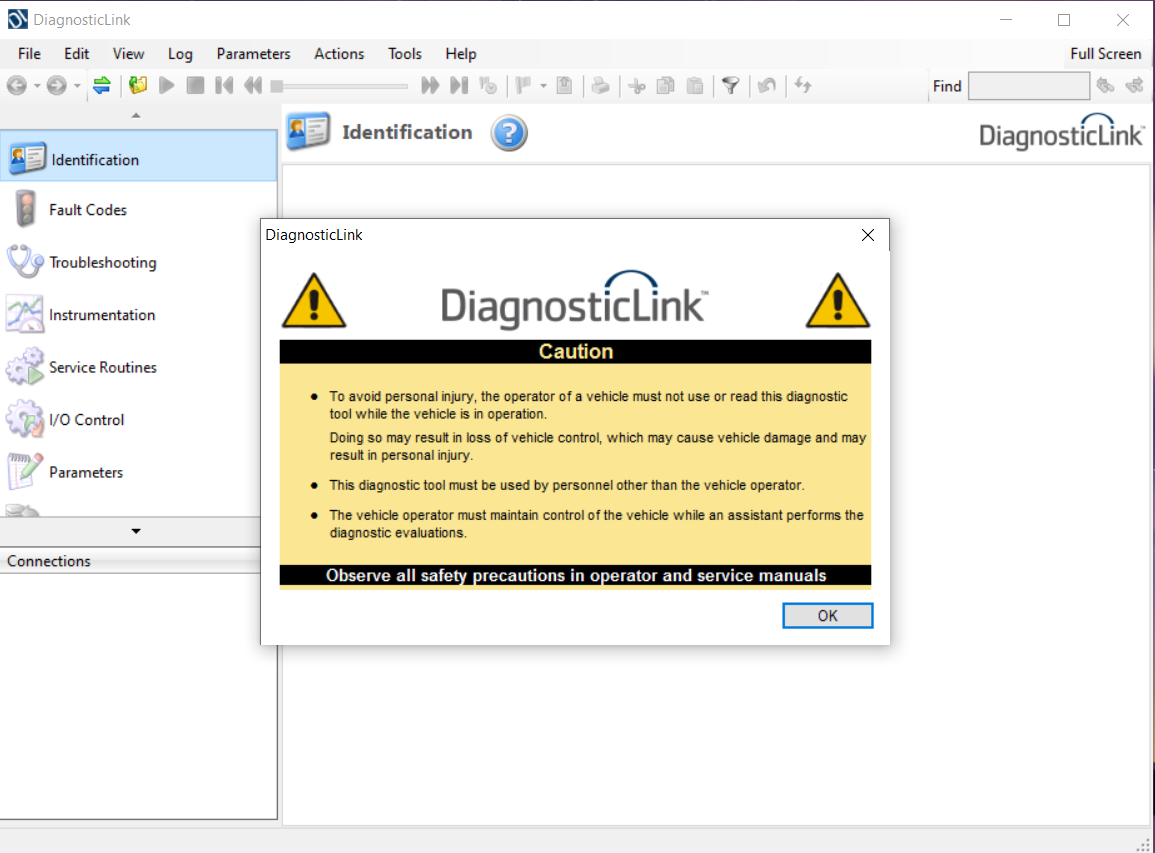Open the View menu

click(128, 54)
